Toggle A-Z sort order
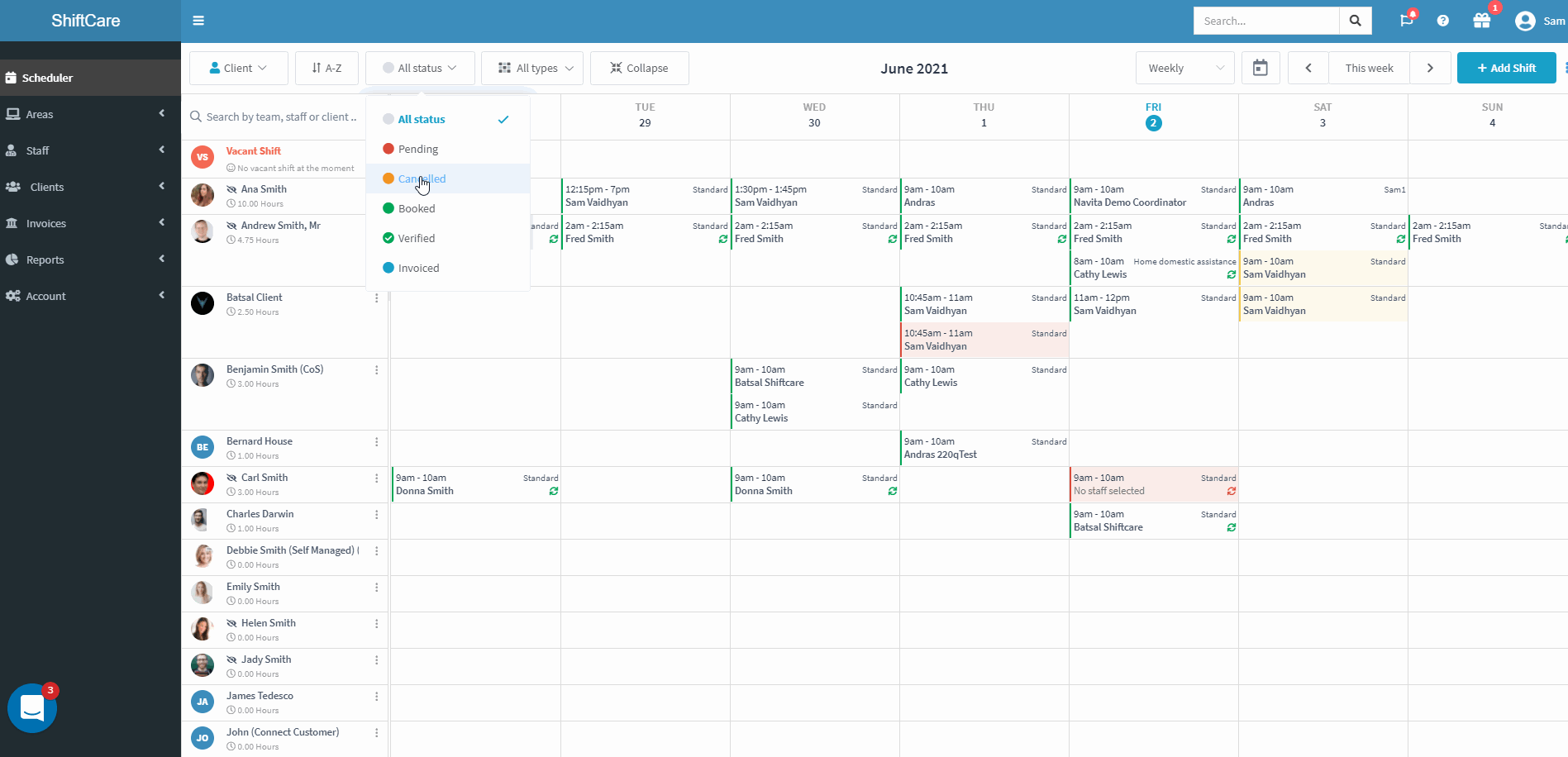The image size is (1568, 757). 326,68
